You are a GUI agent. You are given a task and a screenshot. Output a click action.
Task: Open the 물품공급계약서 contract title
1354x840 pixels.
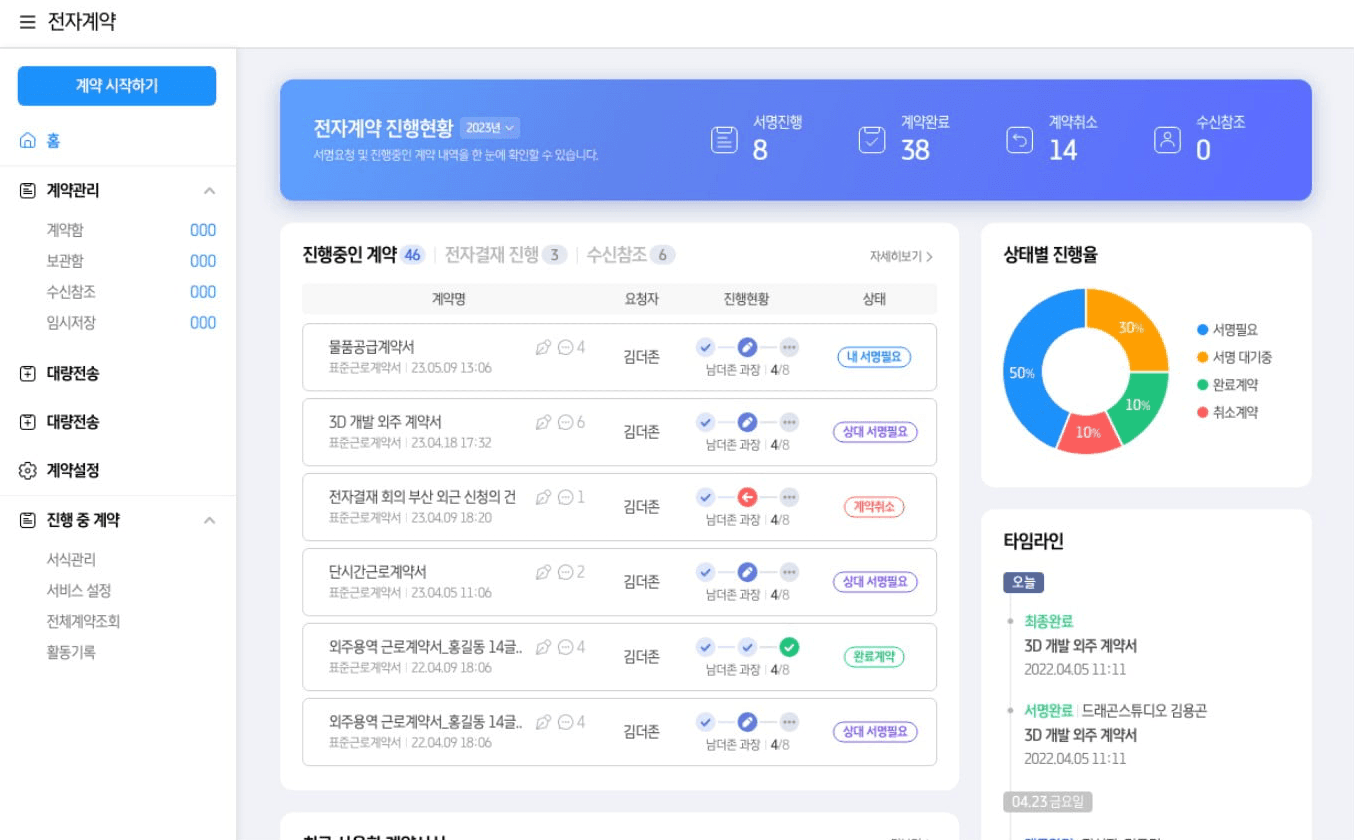[371, 347]
